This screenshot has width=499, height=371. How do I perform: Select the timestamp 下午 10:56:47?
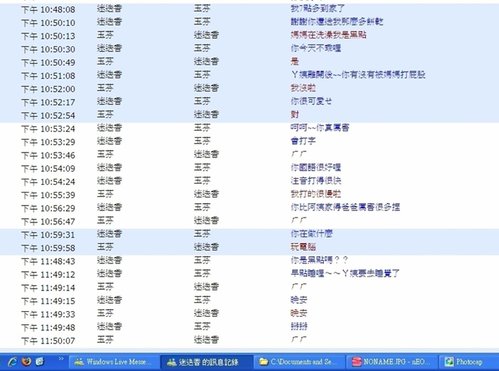(x=48, y=222)
